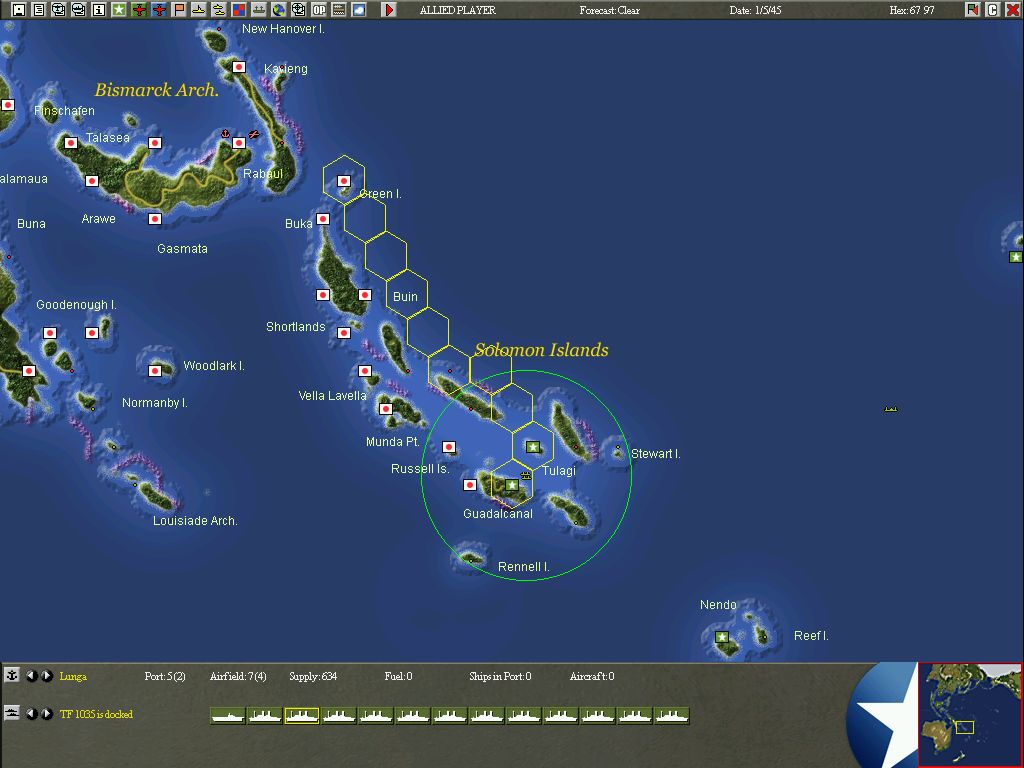Click the 'Buin' map label
Viewport: 1024px width, 768px height.
[405, 296]
